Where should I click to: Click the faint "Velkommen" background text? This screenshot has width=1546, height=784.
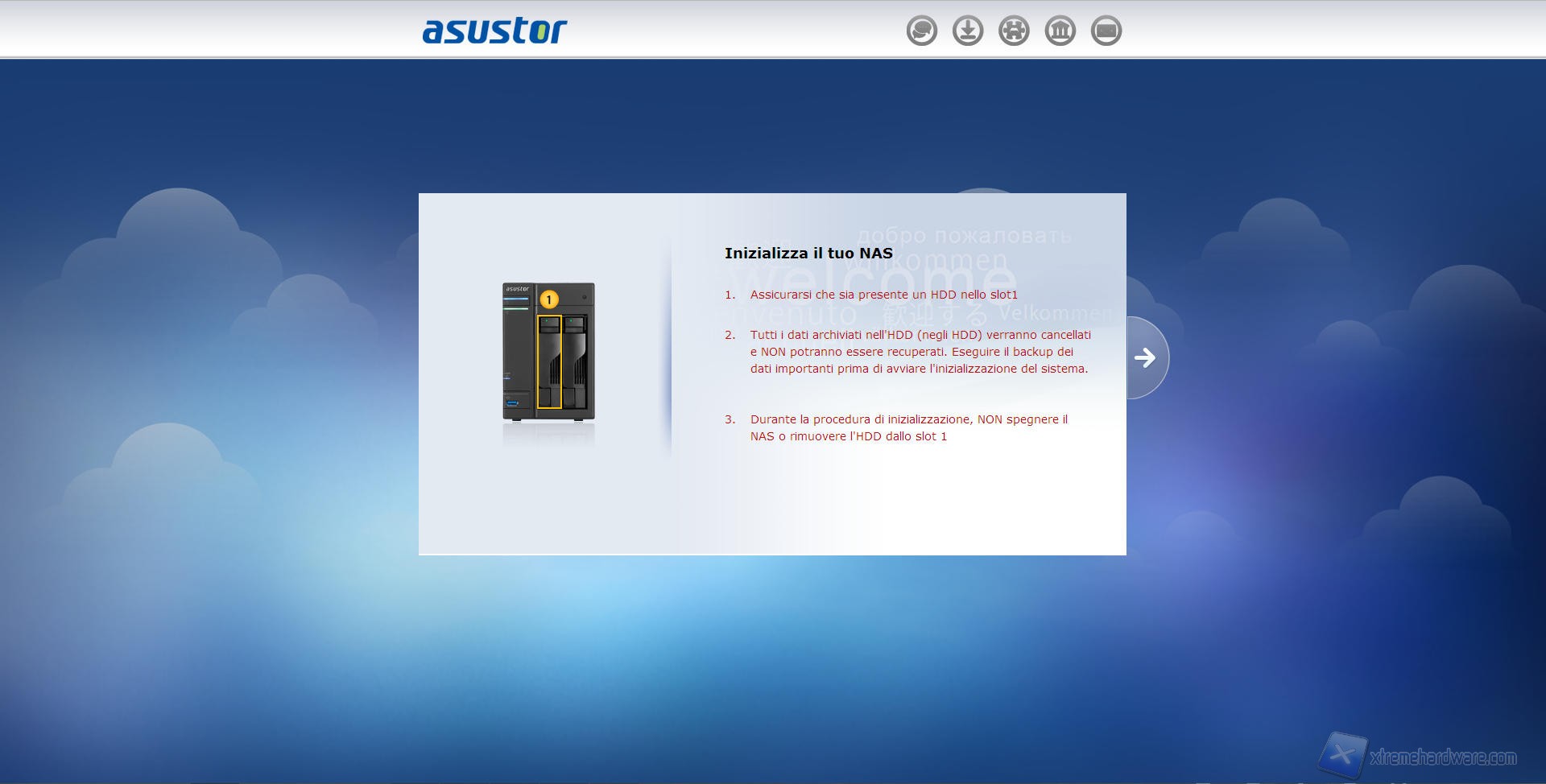coord(1053,313)
